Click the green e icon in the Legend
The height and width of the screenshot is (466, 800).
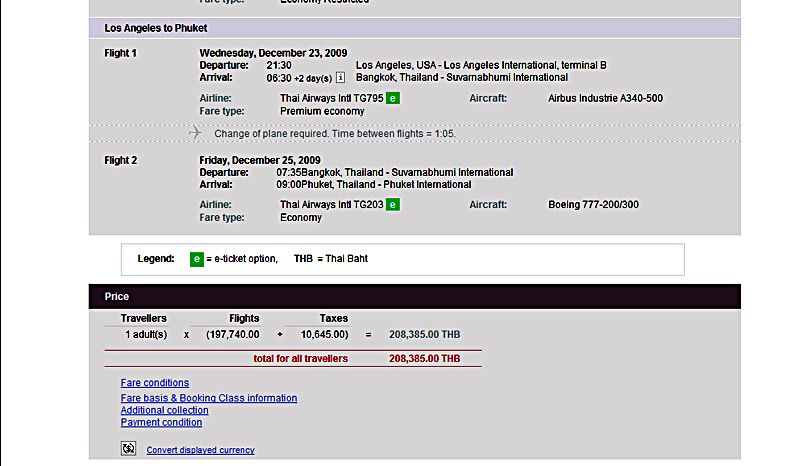pyautogui.click(x=197, y=259)
